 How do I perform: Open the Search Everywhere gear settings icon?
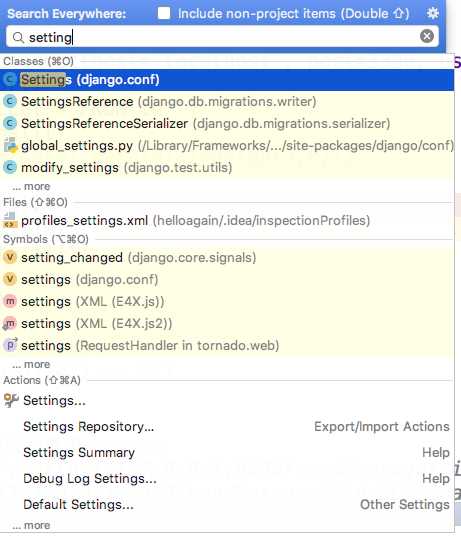tap(433, 13)
